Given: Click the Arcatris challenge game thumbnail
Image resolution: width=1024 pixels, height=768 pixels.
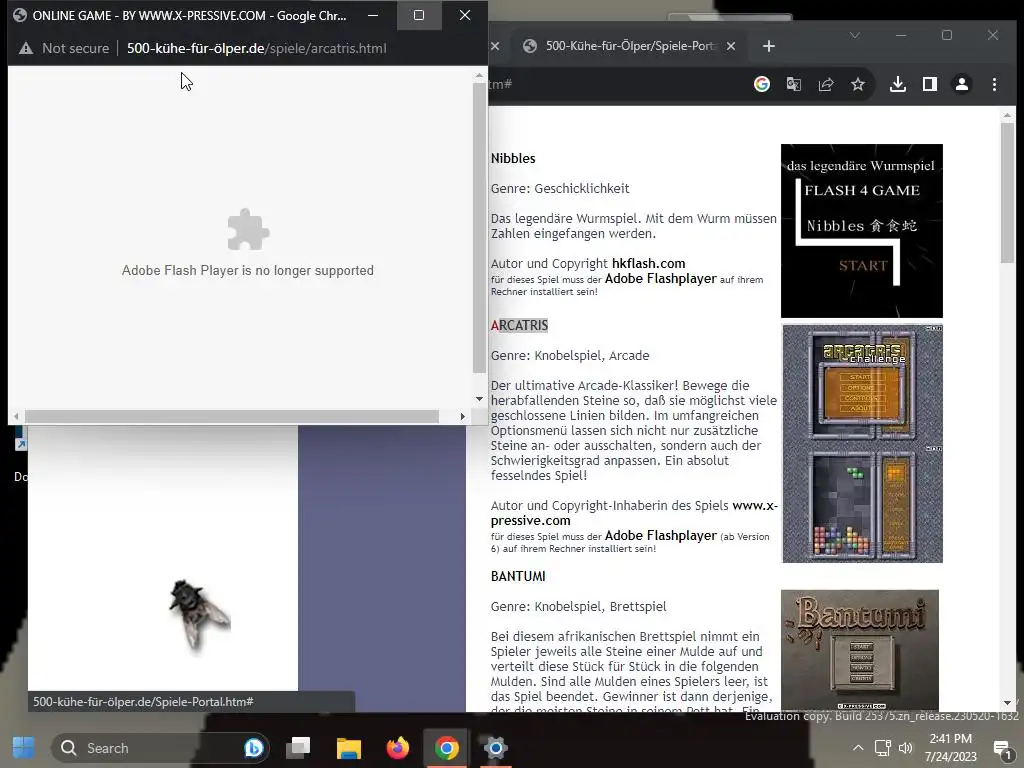Looking at the screenshot, I should click(862, 443).
